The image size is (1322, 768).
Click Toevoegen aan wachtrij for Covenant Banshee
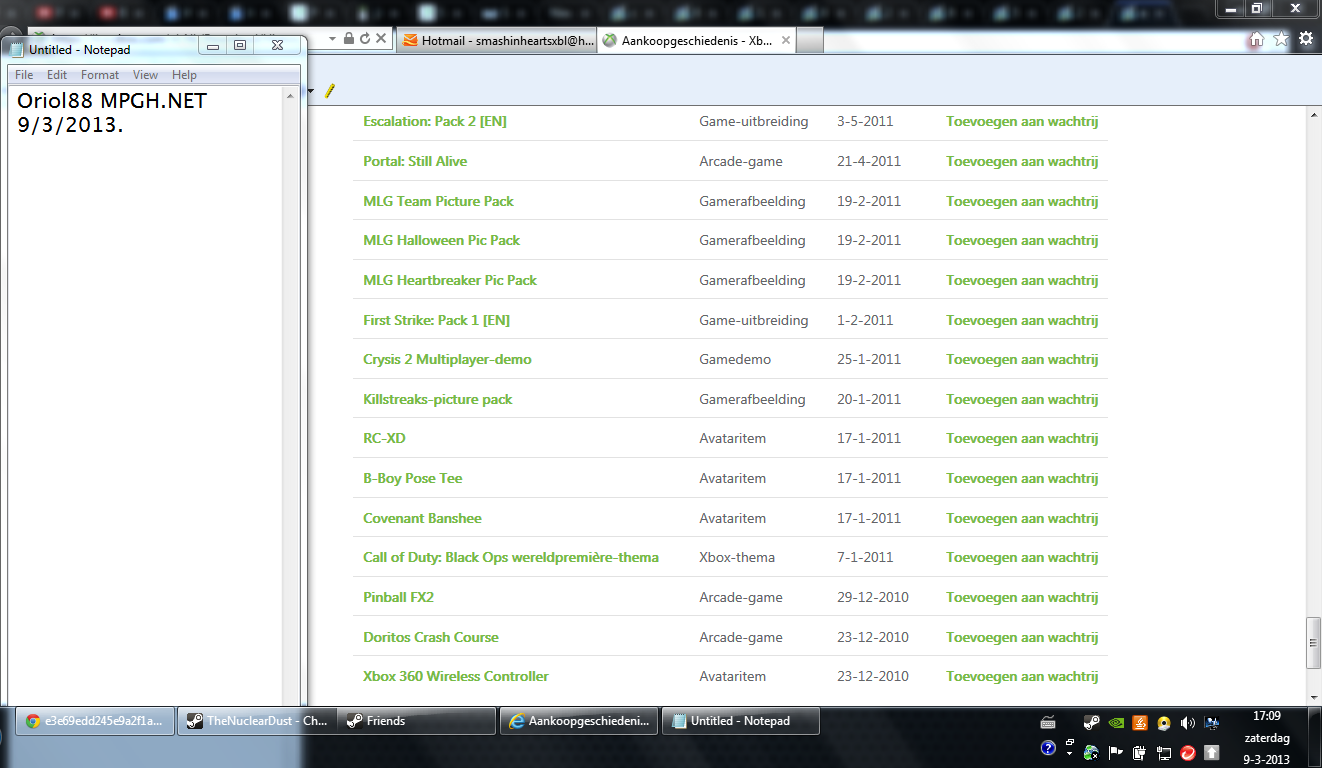point(1022,518)
